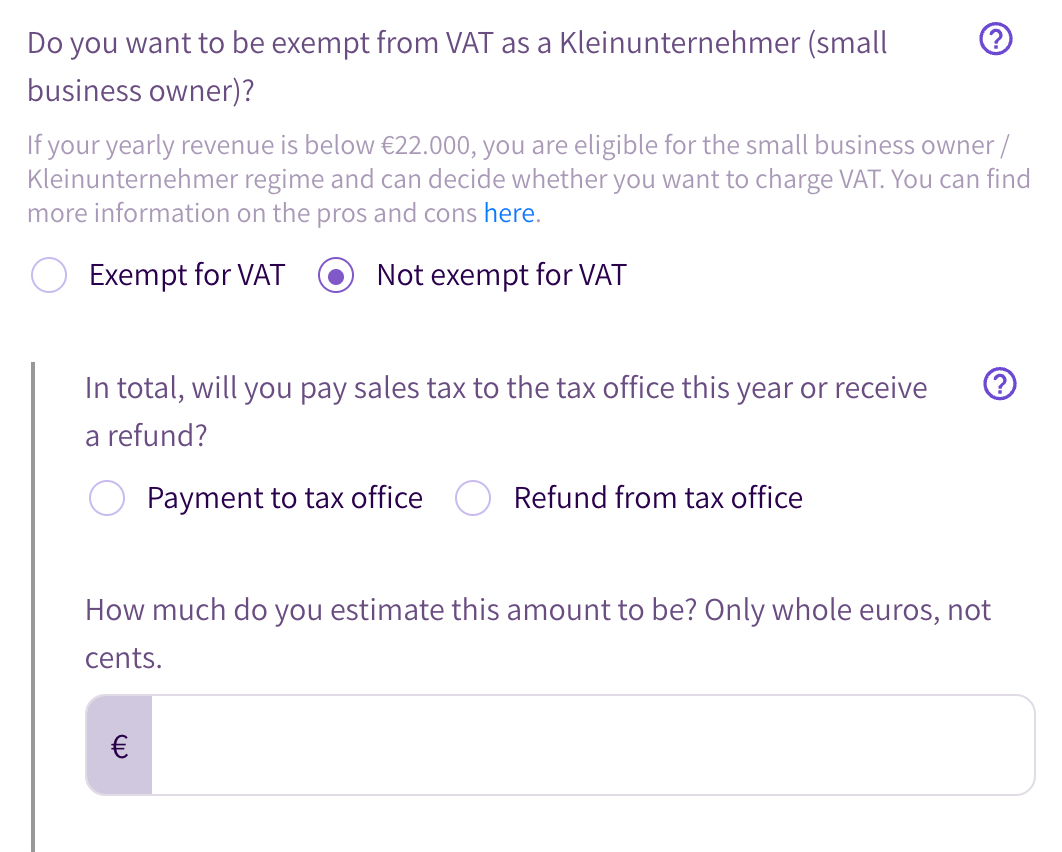
Task: Click the 'Not exempt for VAT' label text
Action: coord(501,276)
